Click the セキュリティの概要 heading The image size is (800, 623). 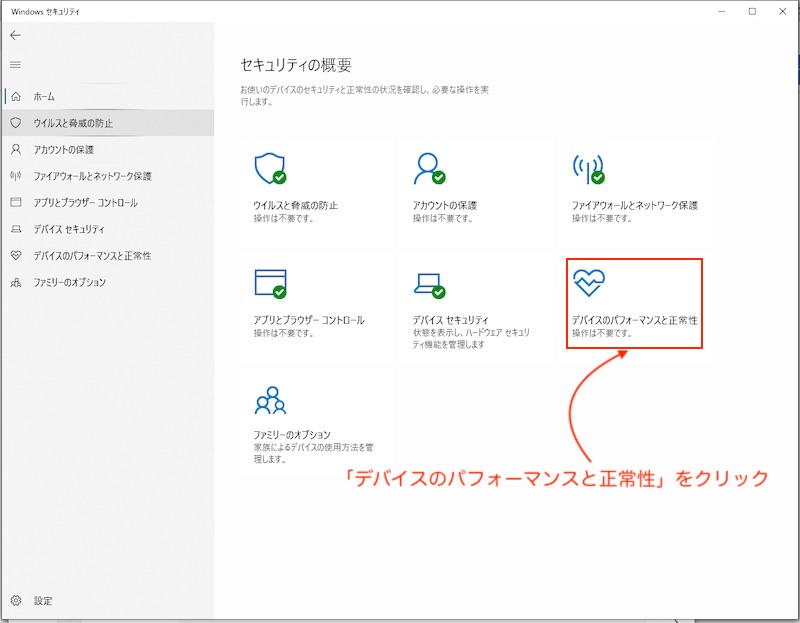(296, 65)
